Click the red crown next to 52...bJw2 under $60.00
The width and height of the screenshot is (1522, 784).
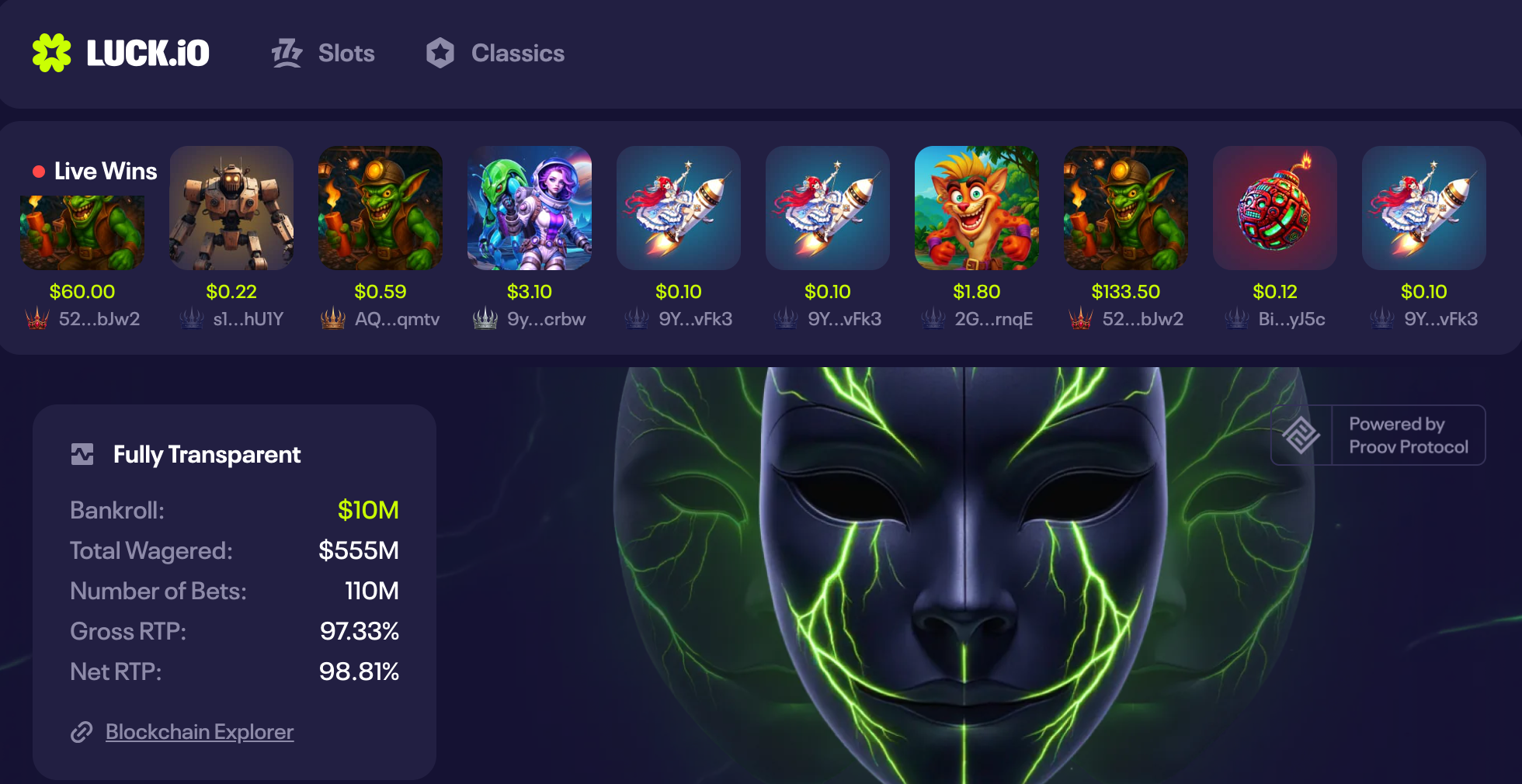(x=37, y=318)
